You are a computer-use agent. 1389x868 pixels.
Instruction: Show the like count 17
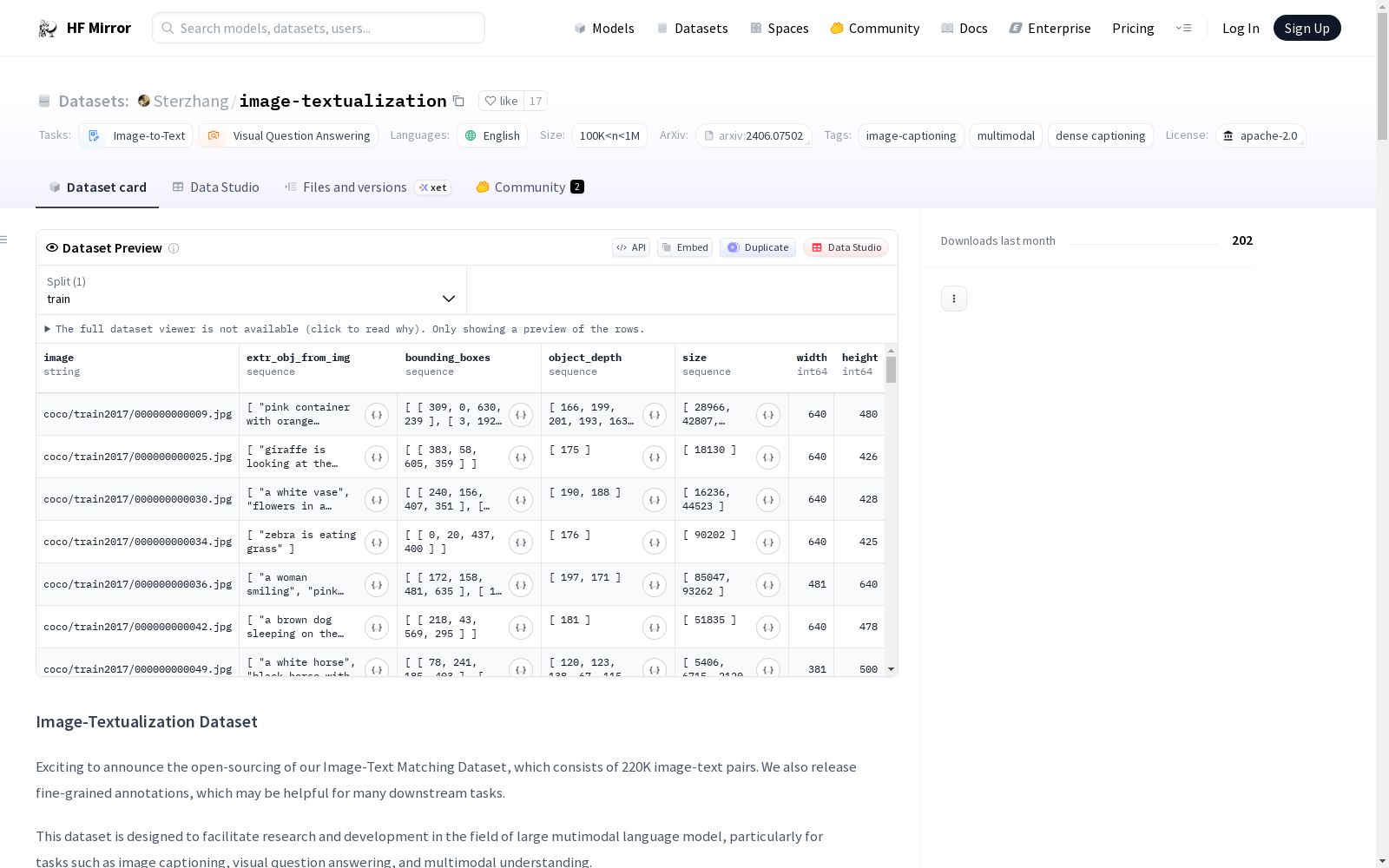pos(536,101)
